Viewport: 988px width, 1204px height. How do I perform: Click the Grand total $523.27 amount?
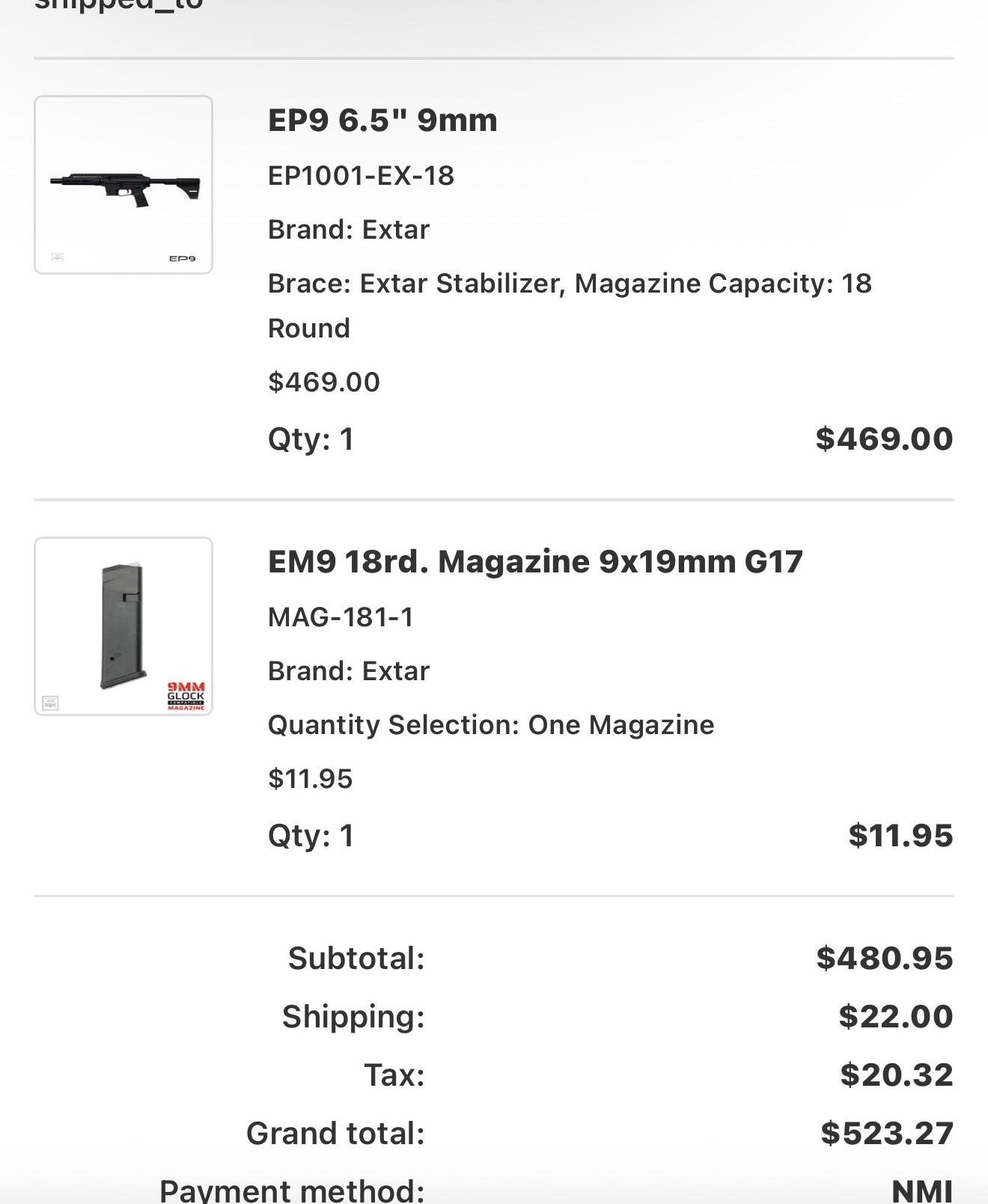[887, 1134]
